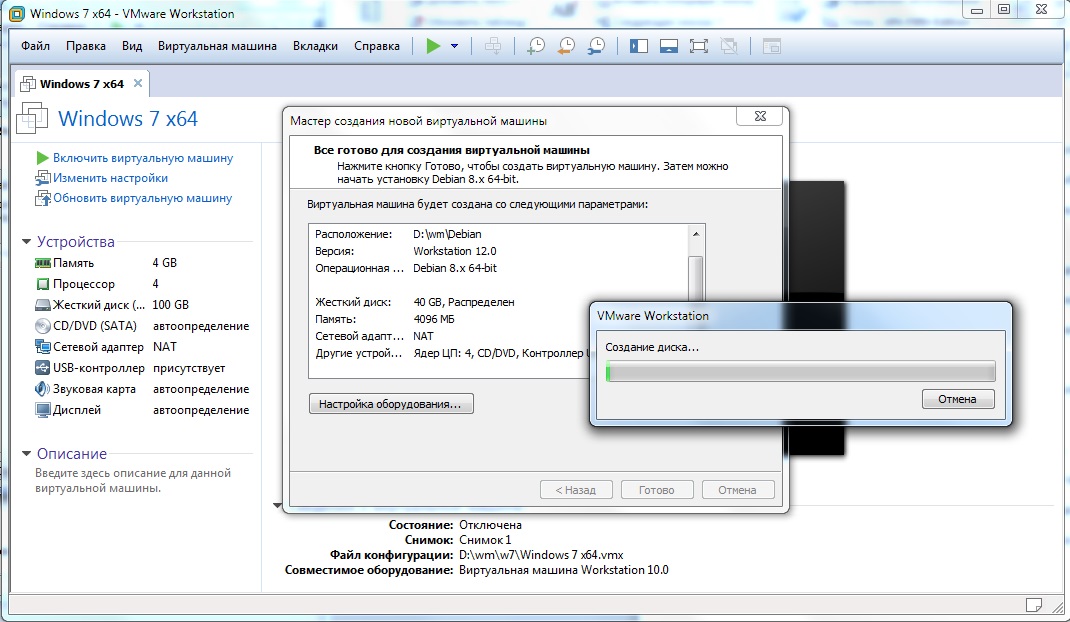Click Настройка оборудования button in wizard

tap(391, 404)
